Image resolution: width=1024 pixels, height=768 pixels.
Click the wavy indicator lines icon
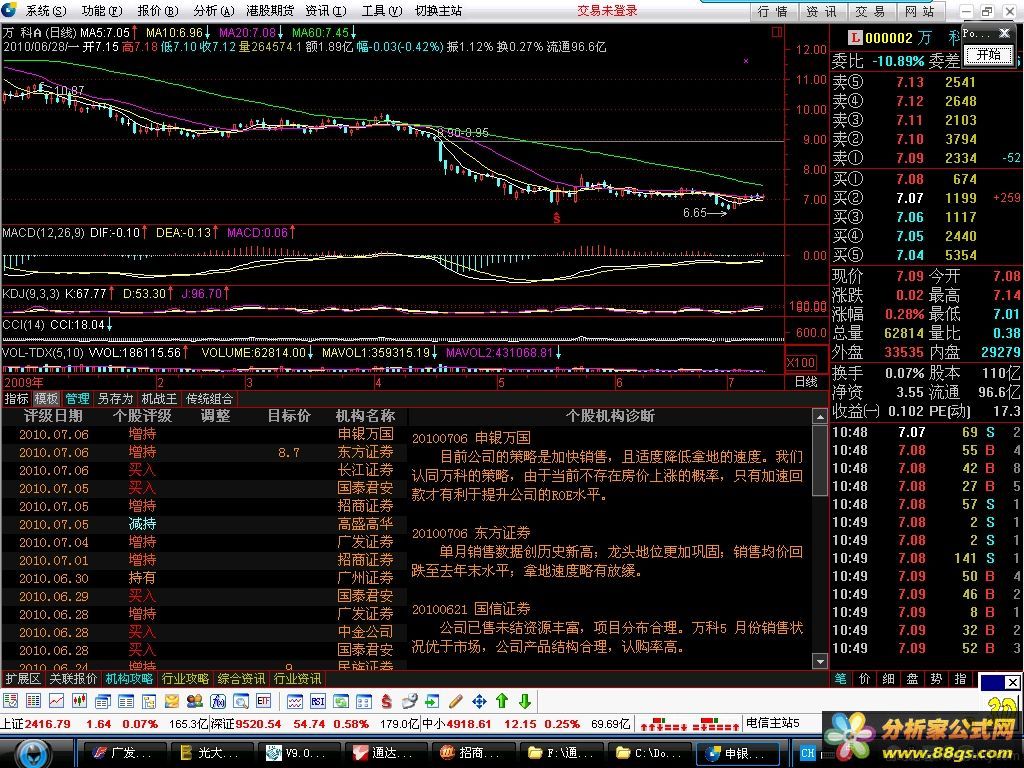coord(295,701)
